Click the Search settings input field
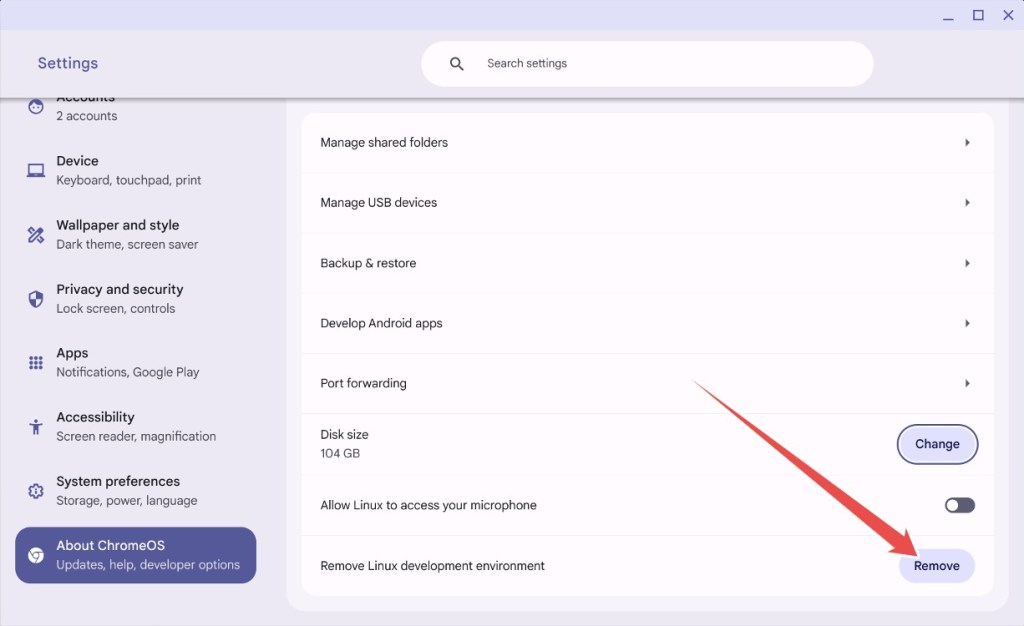Viewport: 1024px width, 626px height. coord(647,63)
